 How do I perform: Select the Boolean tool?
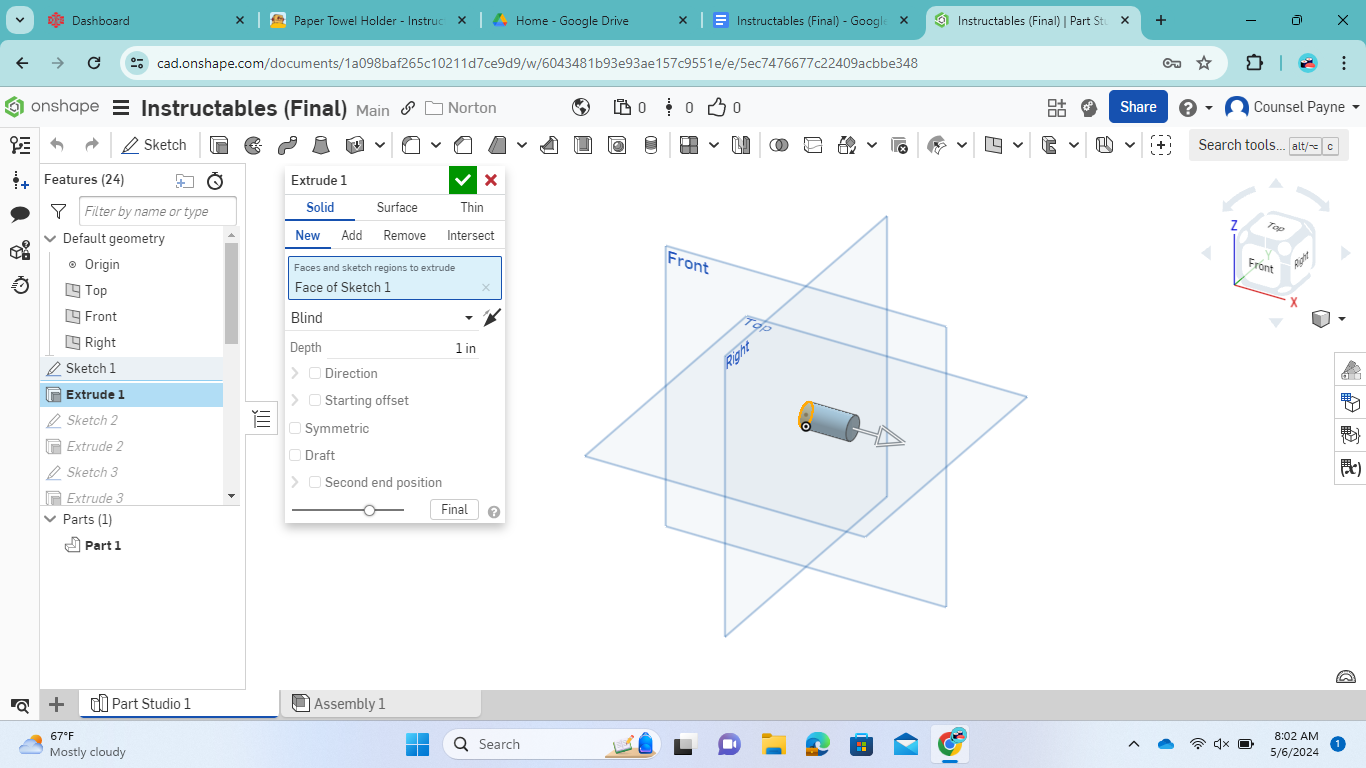[x=779, y=145]
